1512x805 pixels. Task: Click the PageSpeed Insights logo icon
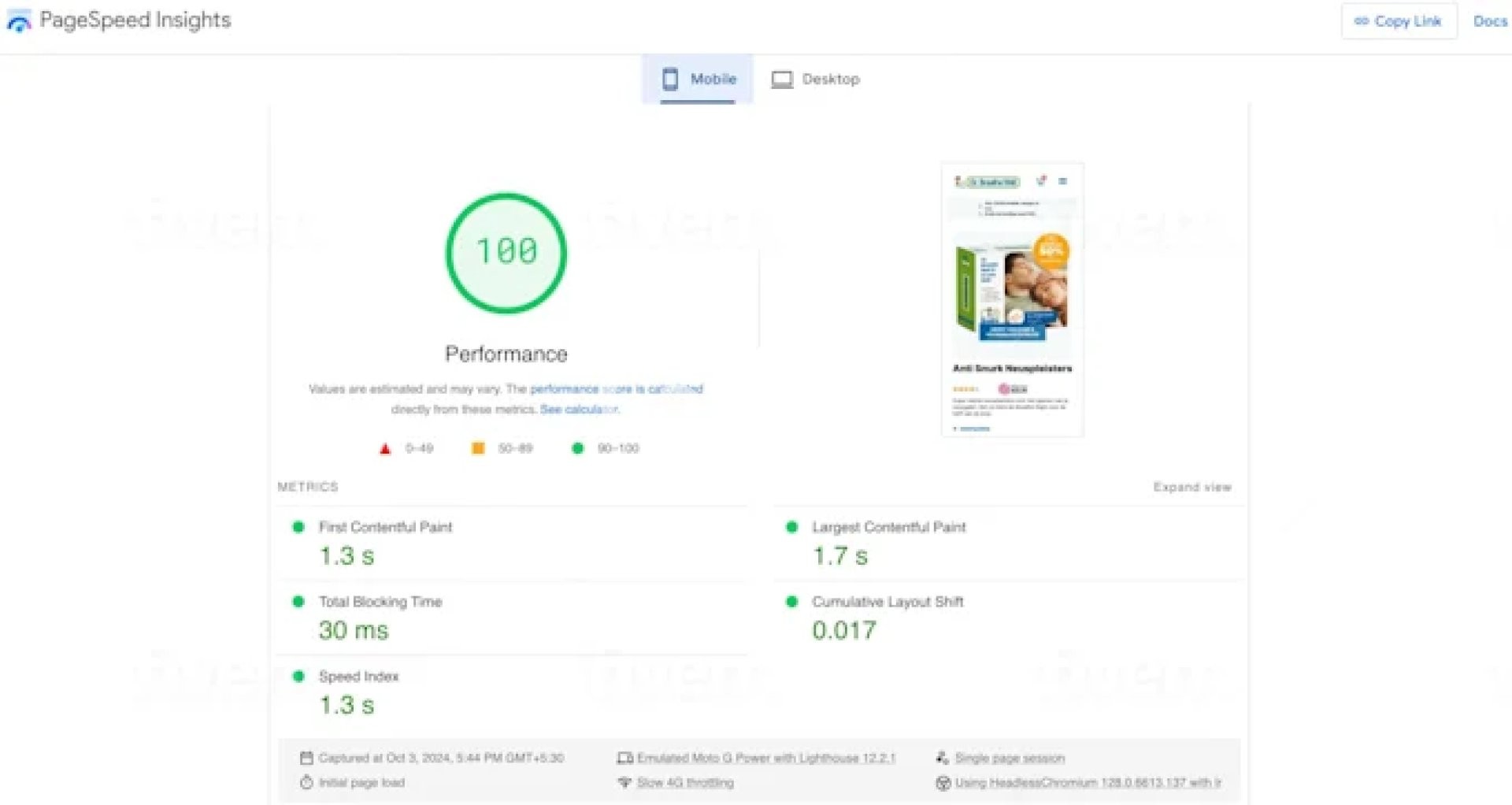19,22
